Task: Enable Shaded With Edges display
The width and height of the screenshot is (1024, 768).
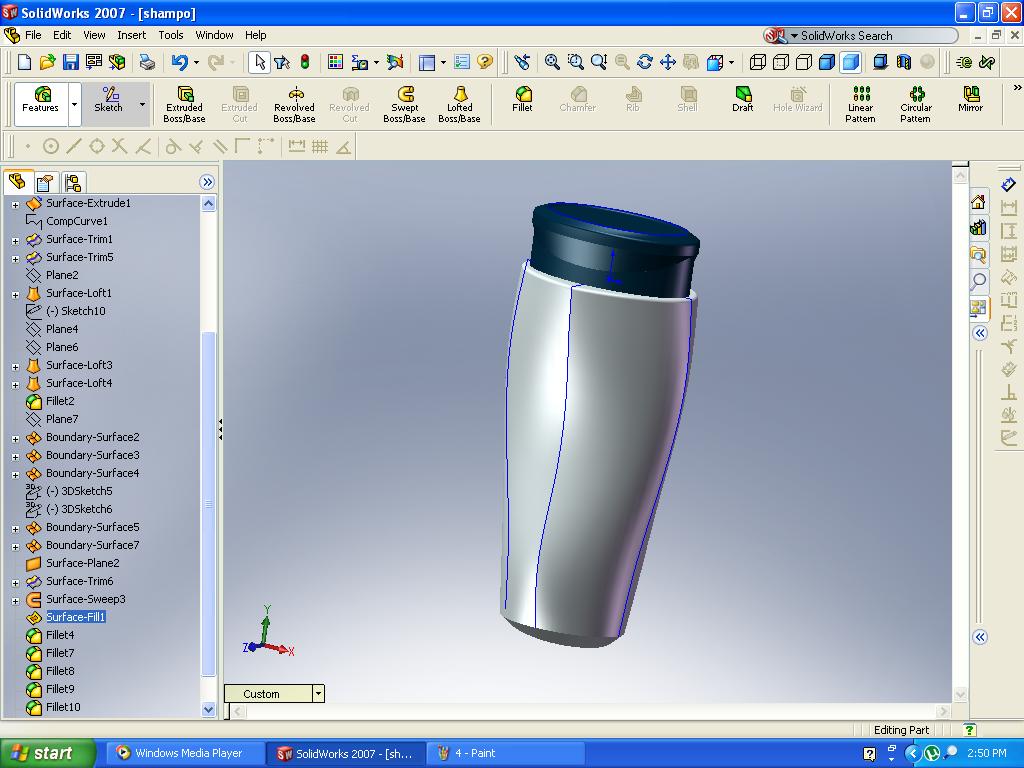Action: pyautogui.click(x=827, y=62)
